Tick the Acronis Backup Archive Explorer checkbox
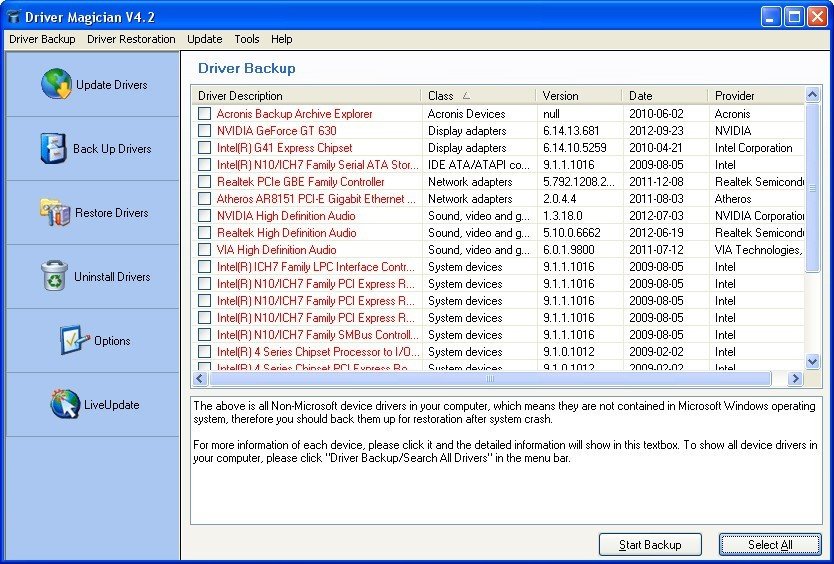The height and width of the screenshot is (564, 834). [x=204, y=113]
